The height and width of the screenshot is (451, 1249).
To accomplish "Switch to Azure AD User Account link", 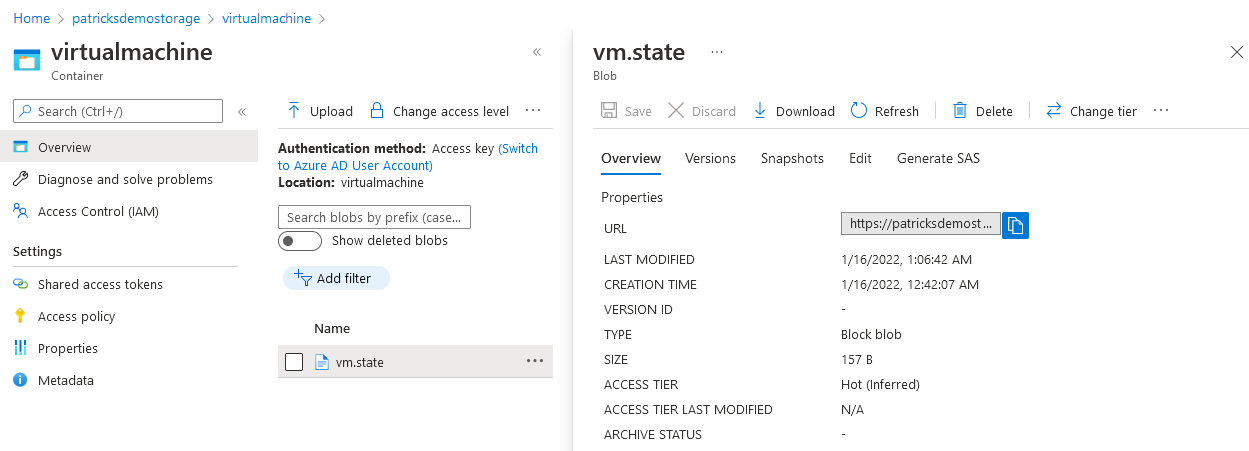I will click(408, 157).
